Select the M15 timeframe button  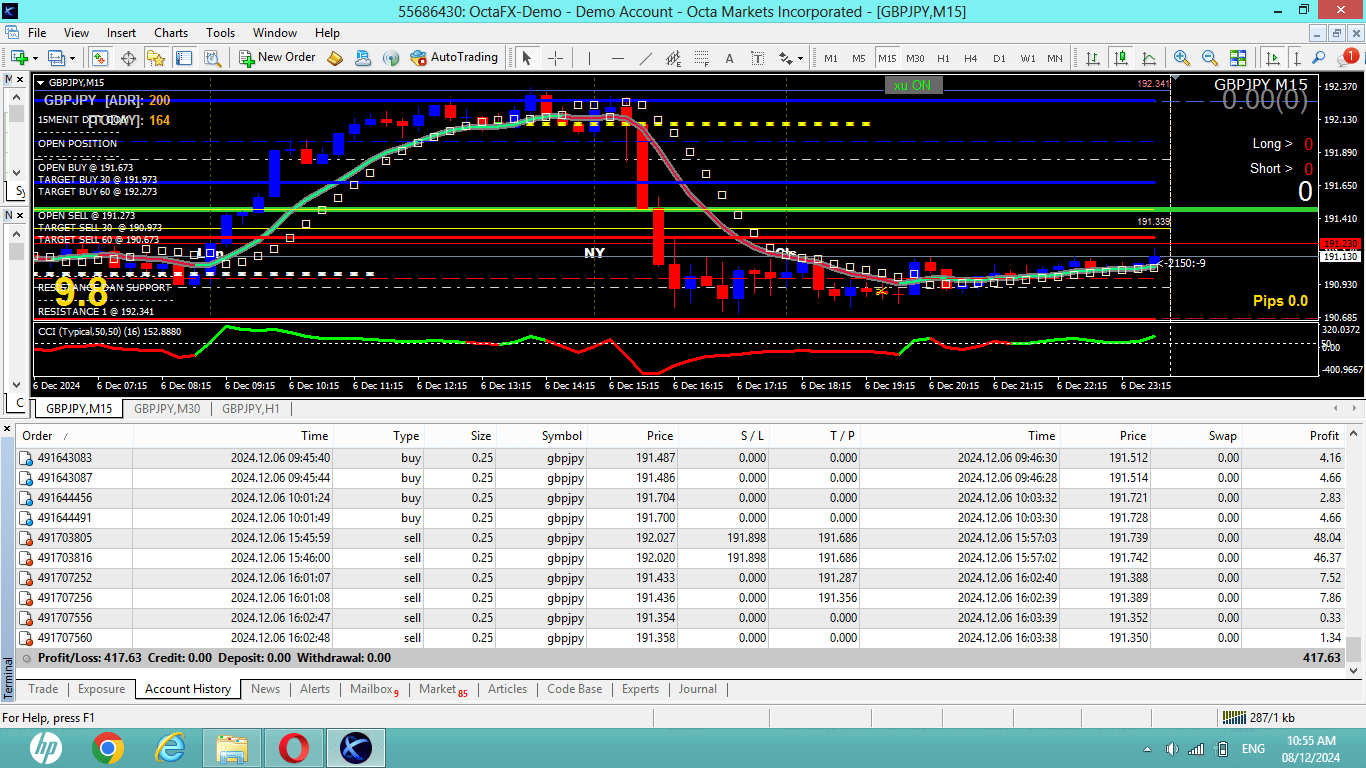[887, 58]
